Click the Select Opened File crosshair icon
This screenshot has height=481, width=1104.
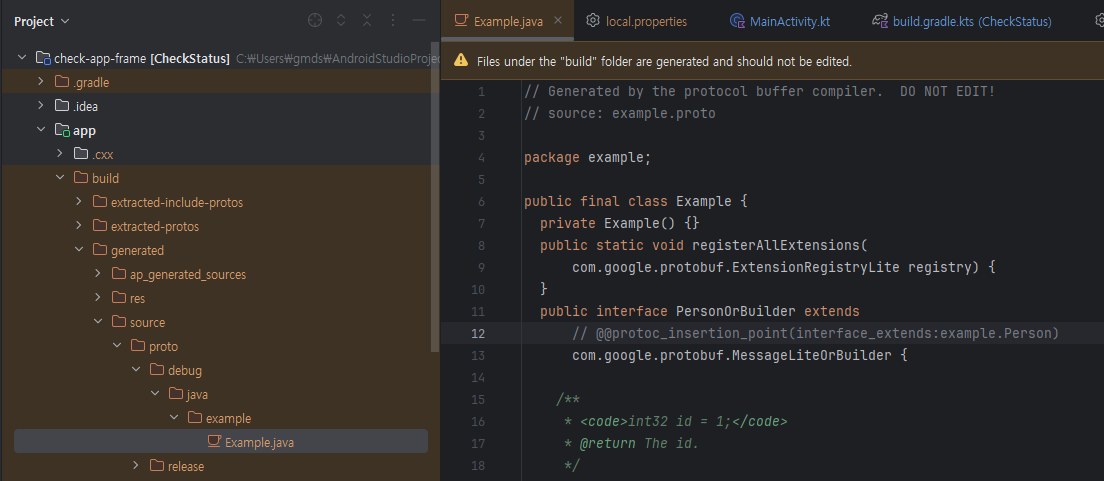coord(315,20)
